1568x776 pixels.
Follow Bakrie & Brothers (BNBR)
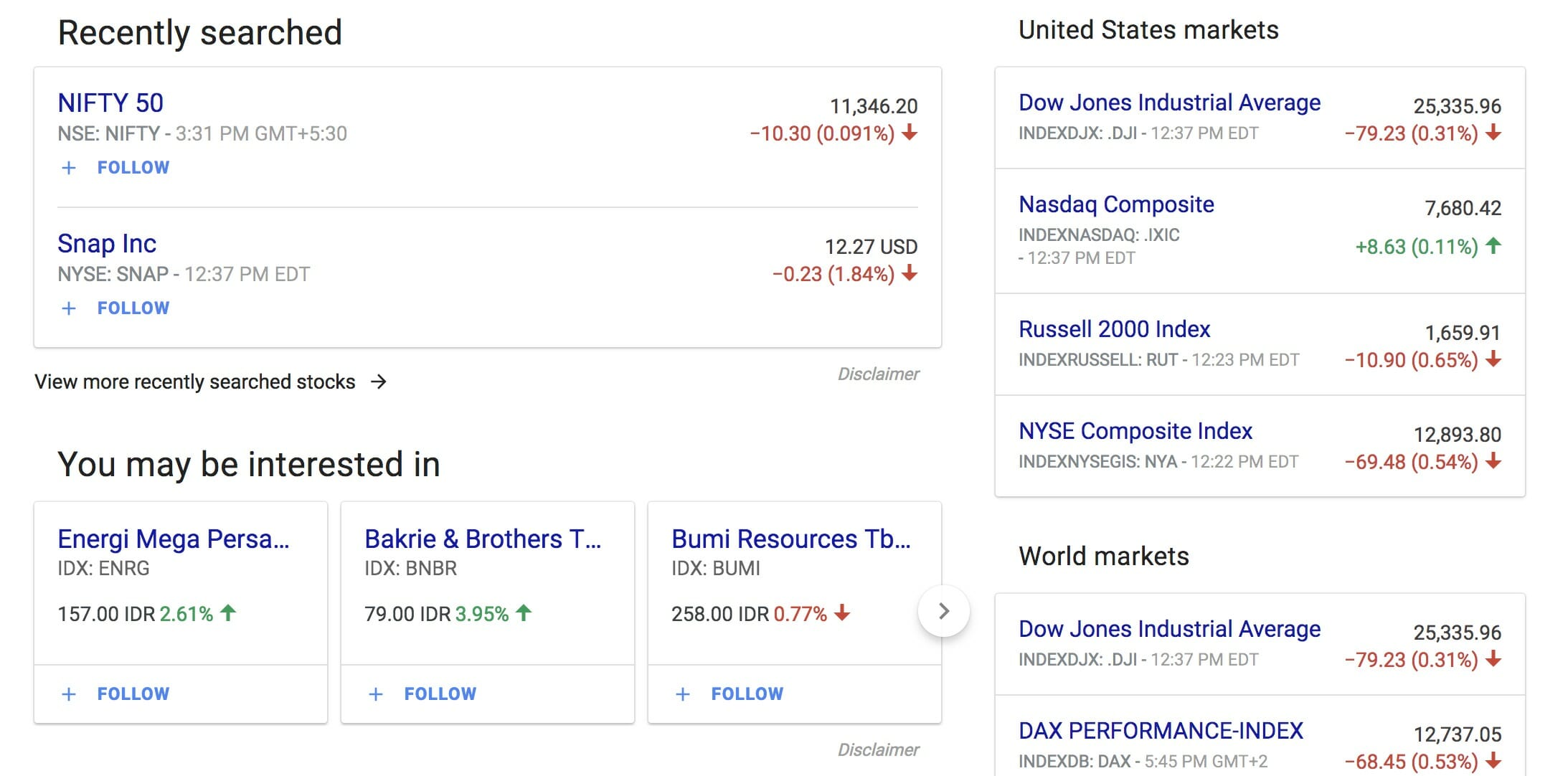(x=440, y=694)
